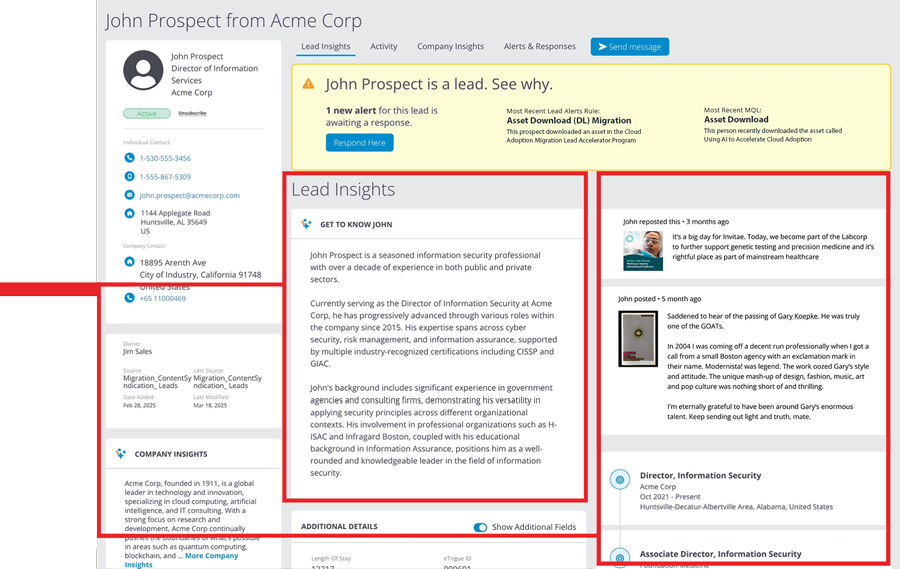Click the '1 new alert' text in banner

click(x=351, y=110)
